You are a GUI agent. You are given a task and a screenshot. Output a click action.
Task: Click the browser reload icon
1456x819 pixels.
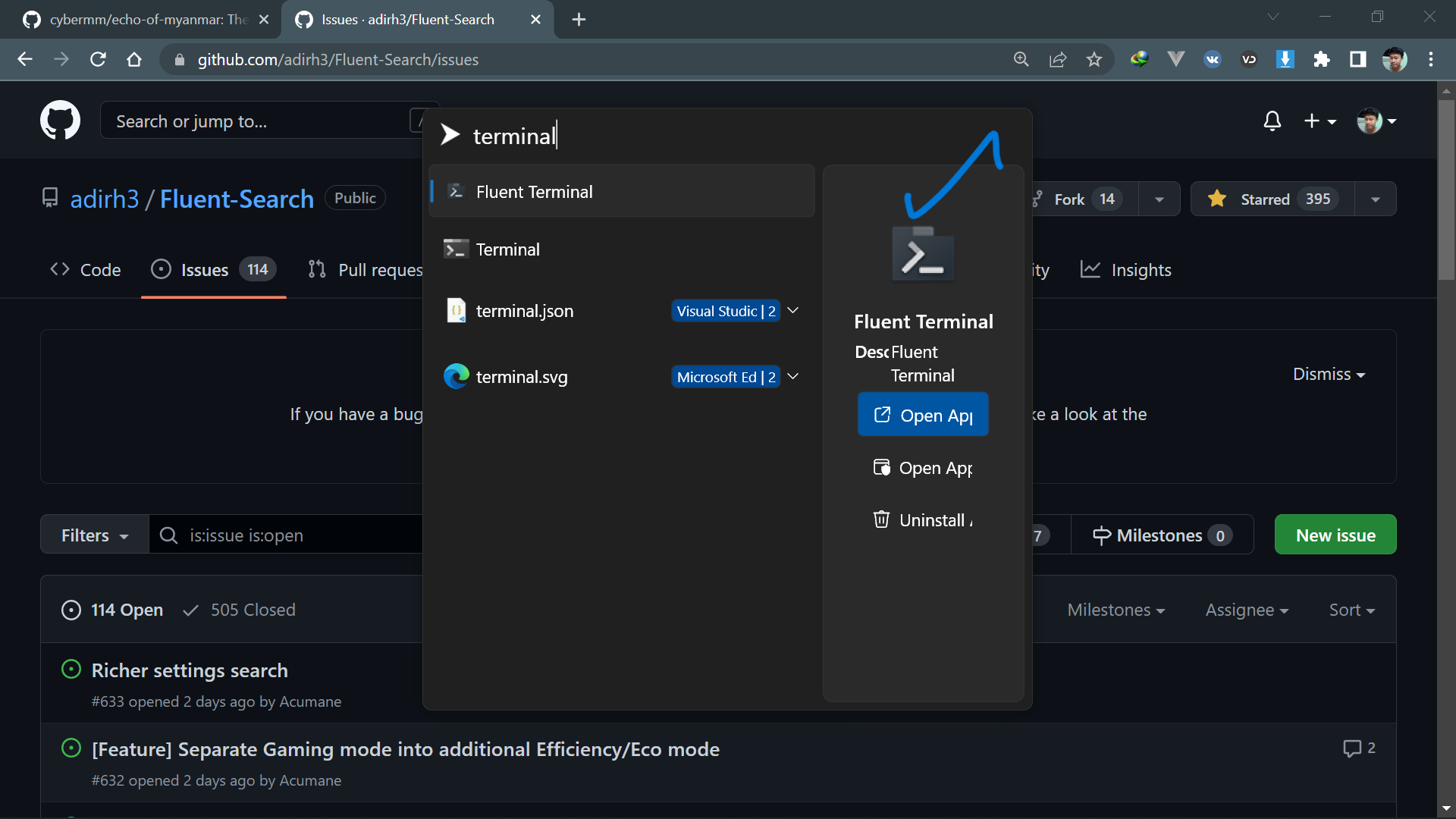[98, 59]
